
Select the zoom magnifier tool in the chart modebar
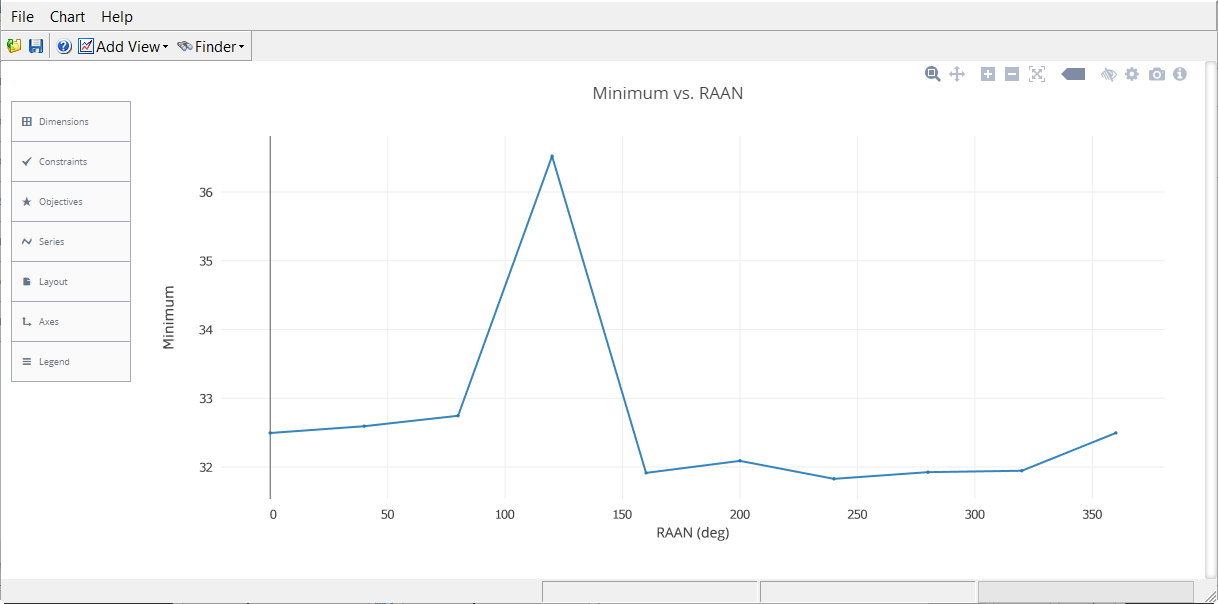(933, 74)
